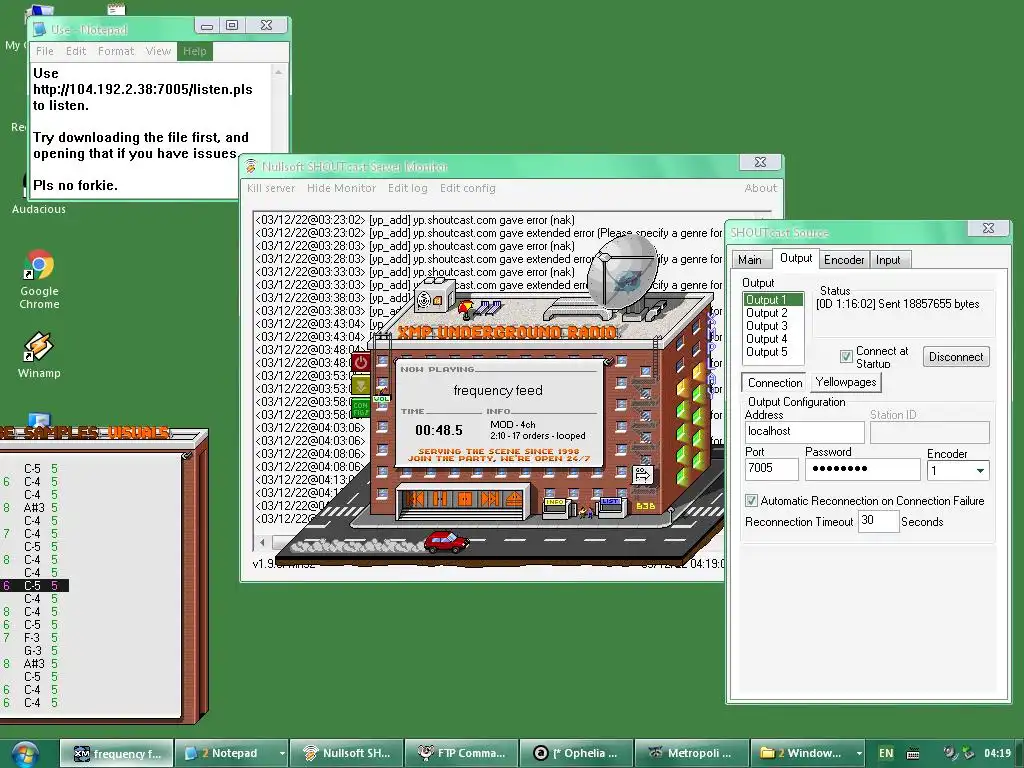Screen dimensions: 1024x768
Task: Switch to Input tab in SHOUTcast Source
Action: (x=888, y=260)
